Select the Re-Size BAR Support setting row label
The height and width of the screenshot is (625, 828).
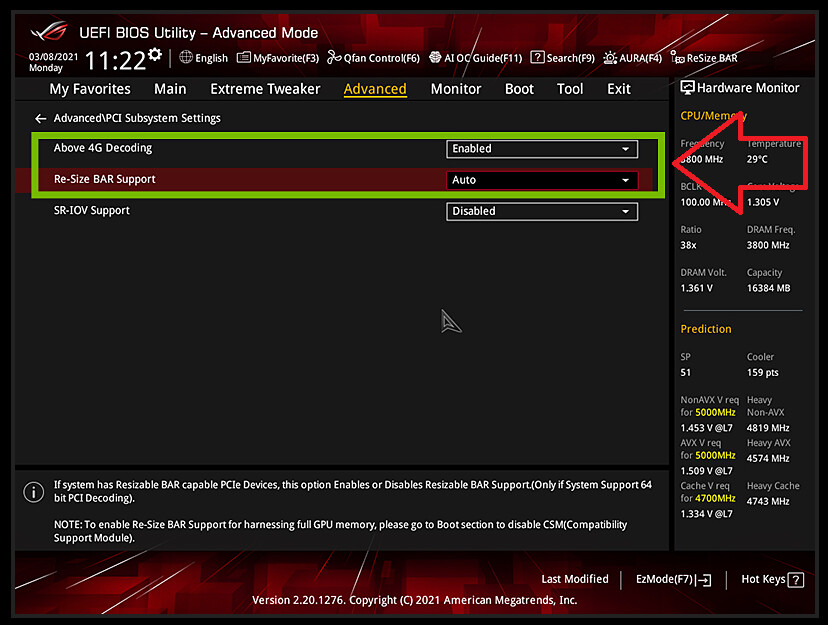coord(105,180)
